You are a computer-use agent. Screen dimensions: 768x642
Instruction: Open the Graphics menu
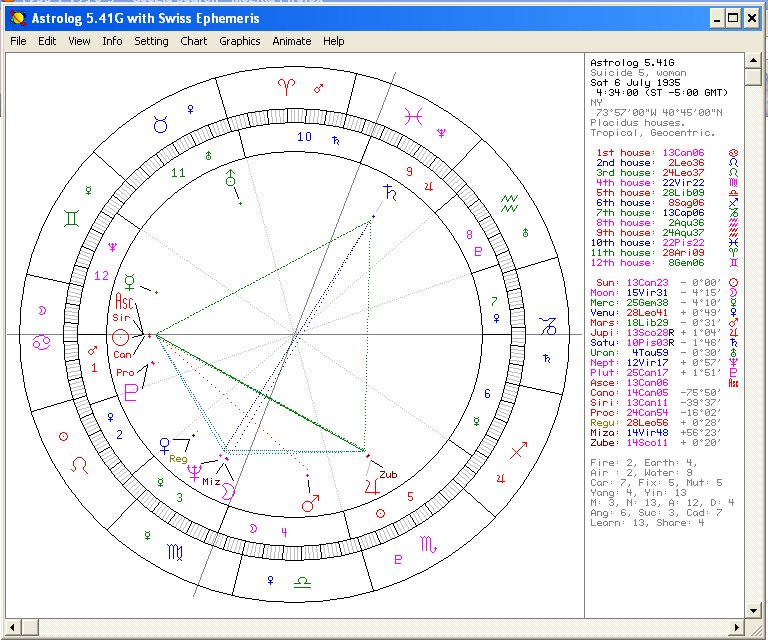[240, 41]
